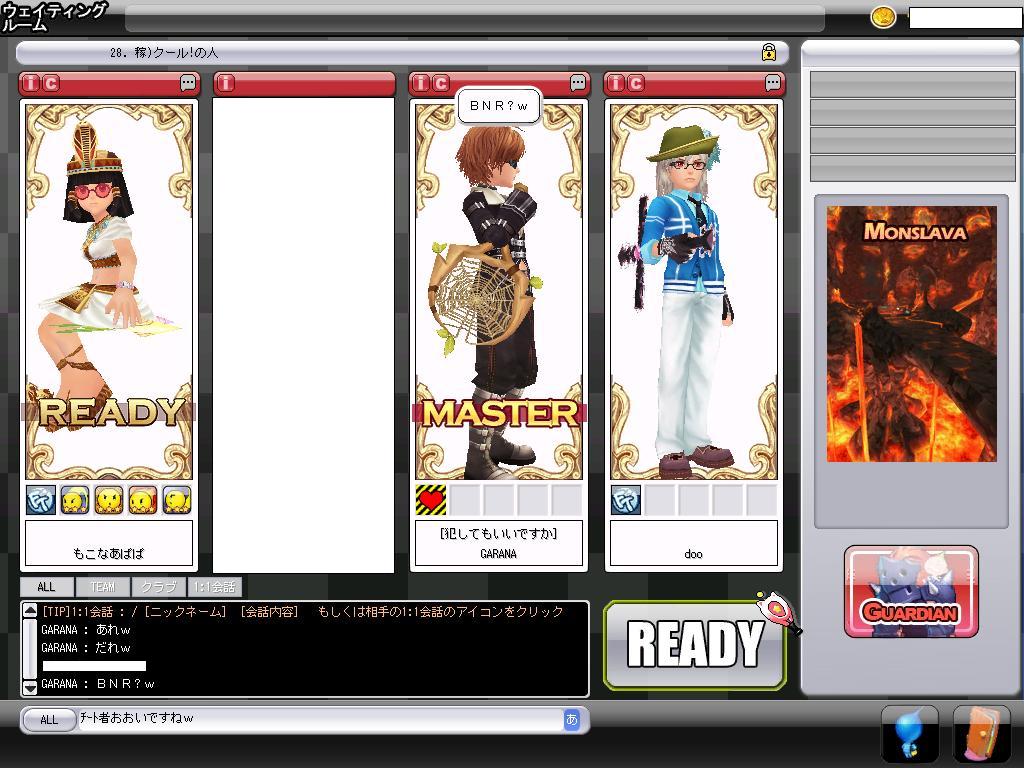Click the room padlock icon
Image resolution: width=1024 pixels, height=768 pixels.
(769, 53)
